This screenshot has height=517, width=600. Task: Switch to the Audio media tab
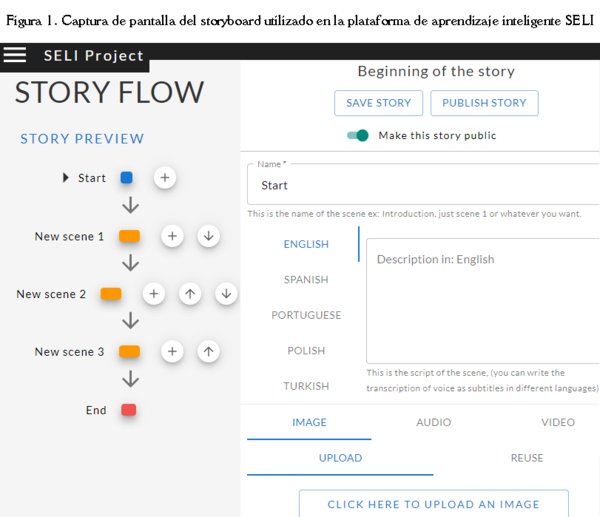(433, 422)
